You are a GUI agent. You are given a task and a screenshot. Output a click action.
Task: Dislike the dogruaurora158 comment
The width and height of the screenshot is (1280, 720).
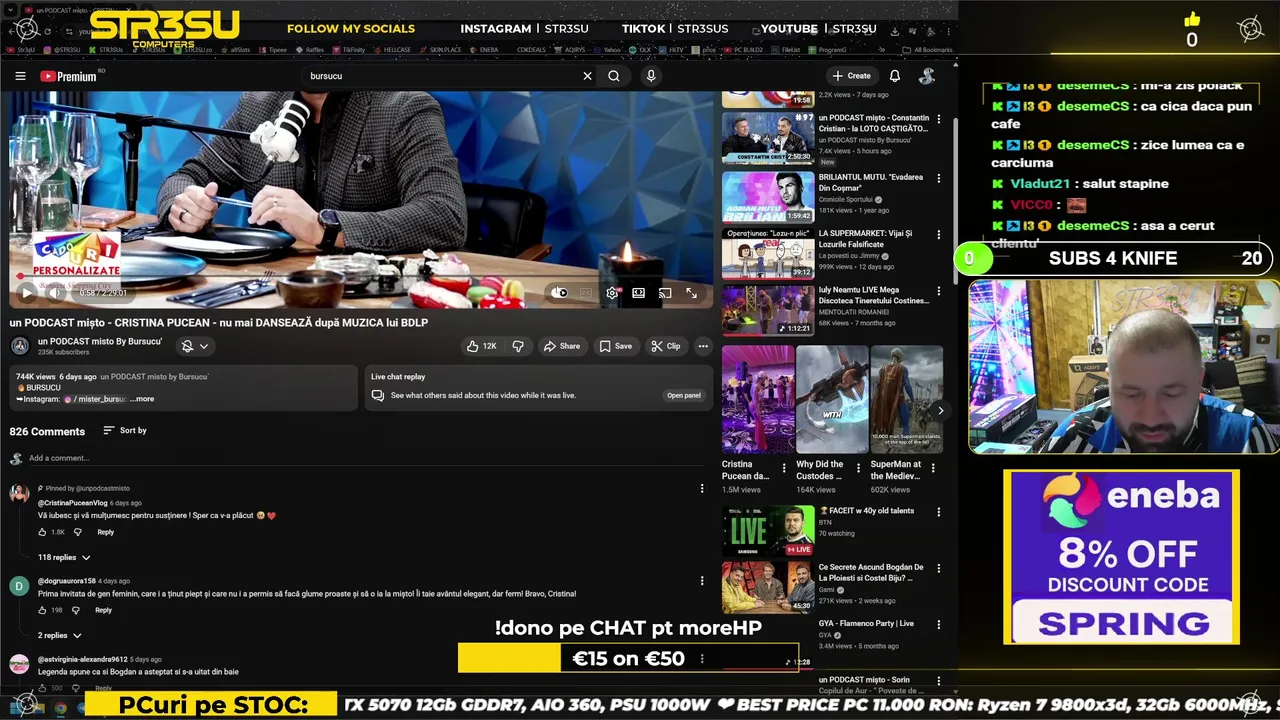pyautogui.click(x=75, y=610)
